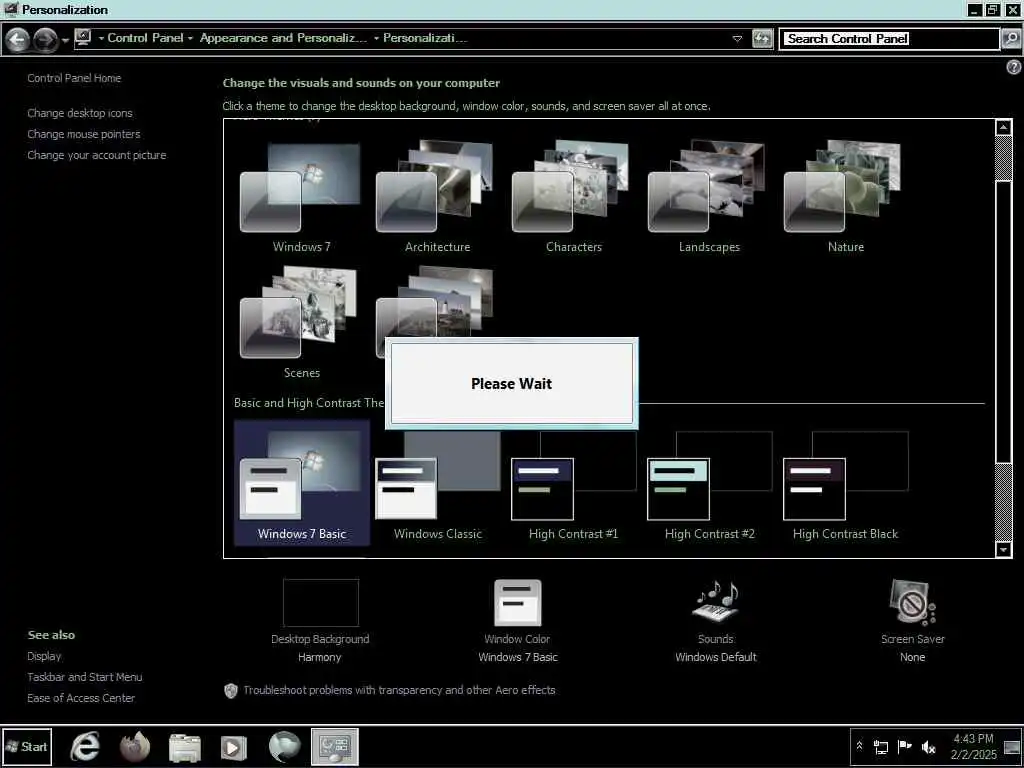This screenshot has width=1024, height=768.
Task: Click the Forward navigation arrow
Action: click(x=45, y=40)
